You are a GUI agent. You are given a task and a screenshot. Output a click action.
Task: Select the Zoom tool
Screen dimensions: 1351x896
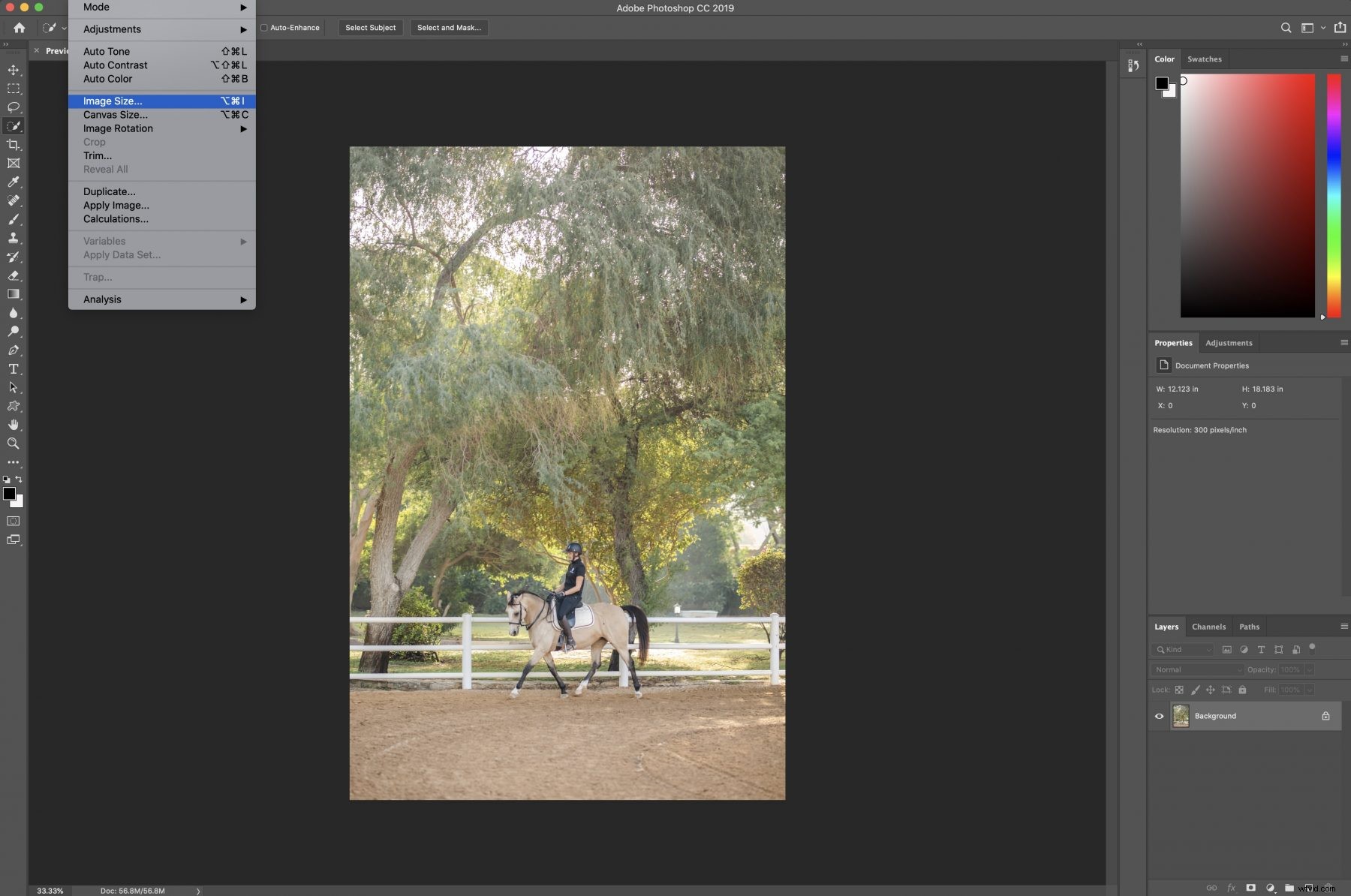tap(14, 443)
